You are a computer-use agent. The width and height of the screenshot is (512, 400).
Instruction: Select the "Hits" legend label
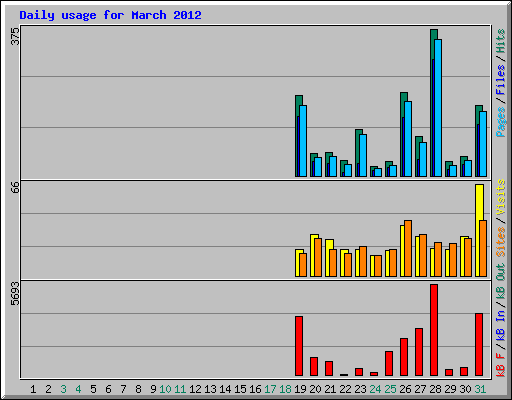(x=501, y=41)
